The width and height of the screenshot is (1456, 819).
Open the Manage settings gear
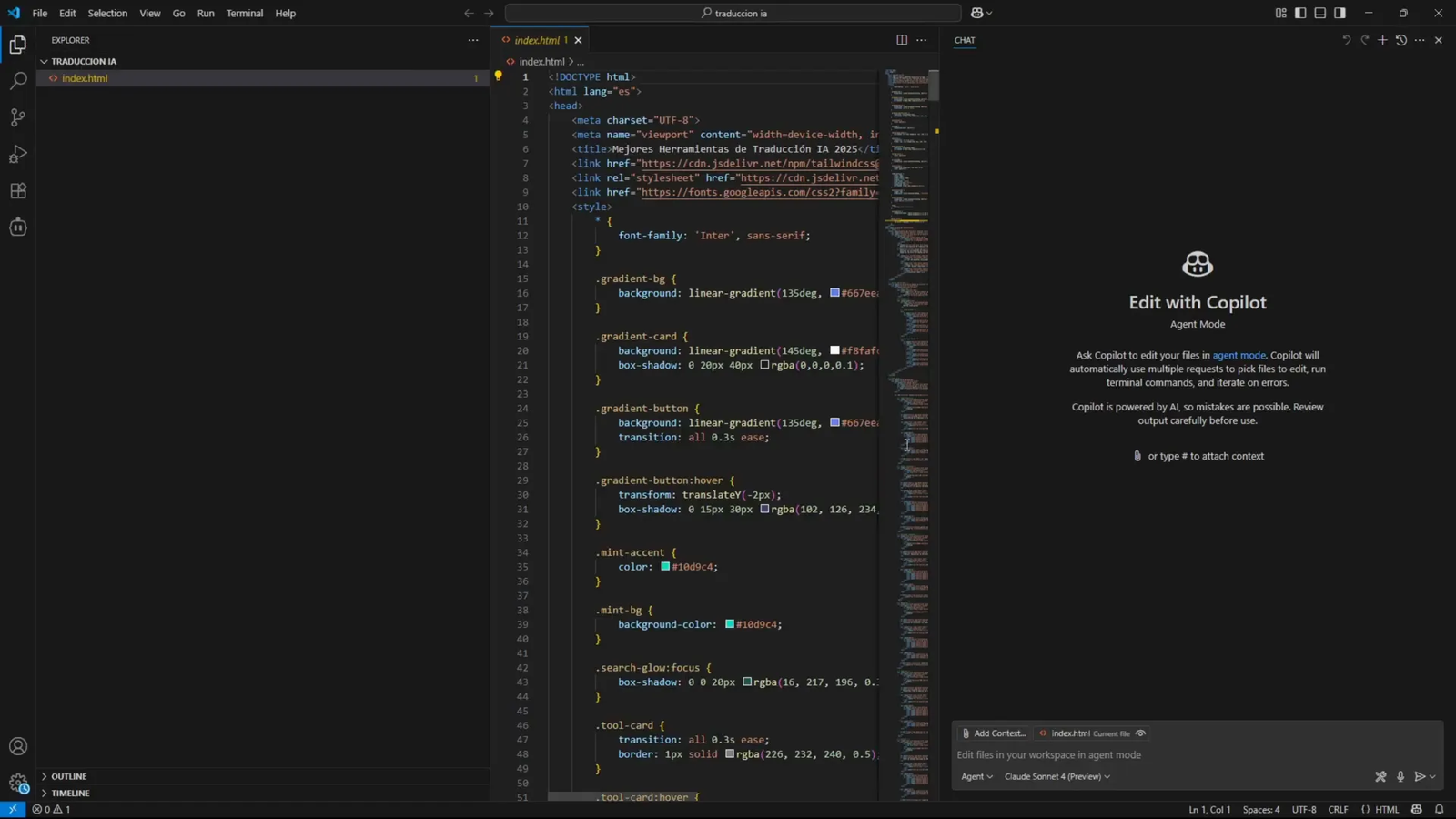click(18, 783)
